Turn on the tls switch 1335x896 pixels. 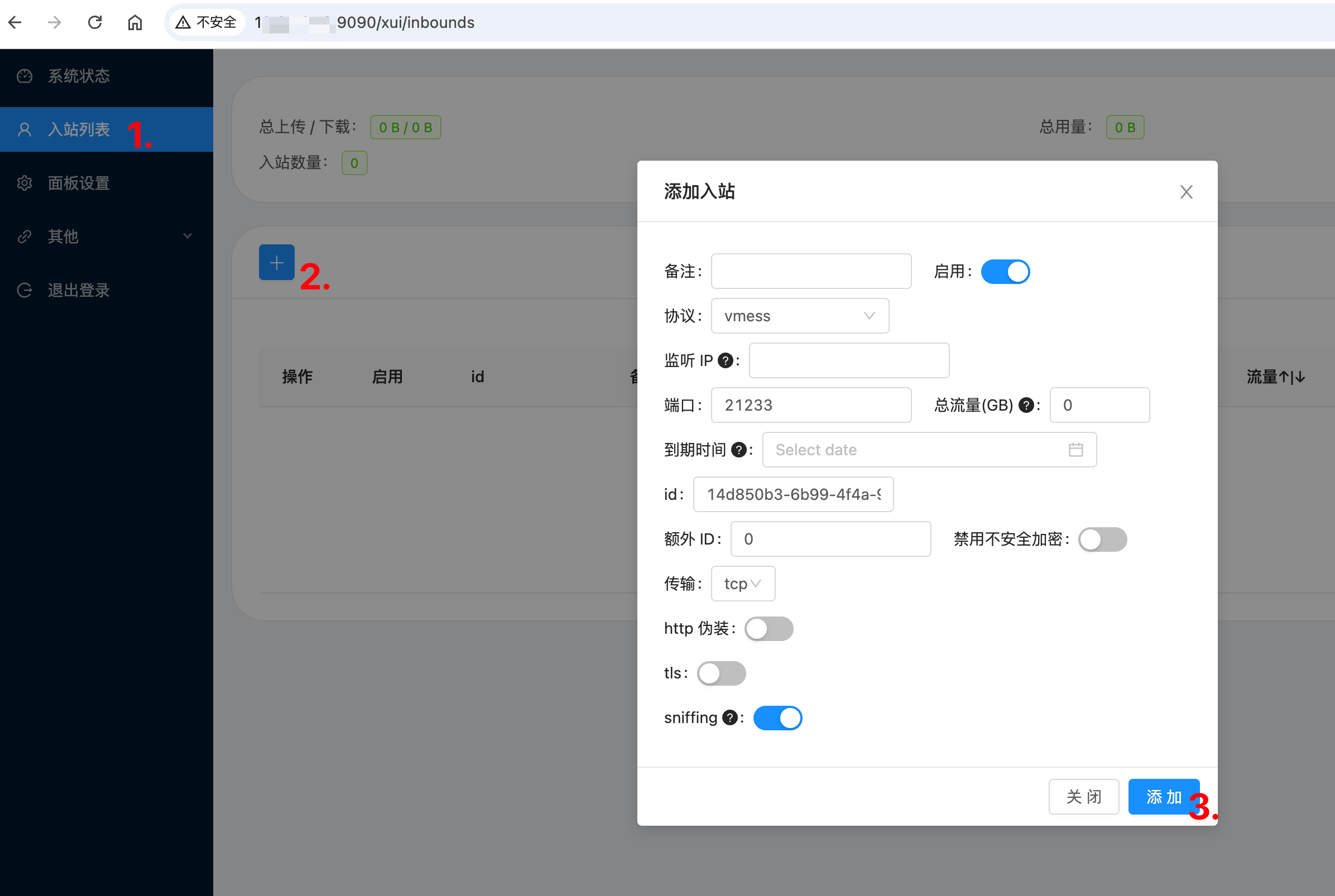721,673
